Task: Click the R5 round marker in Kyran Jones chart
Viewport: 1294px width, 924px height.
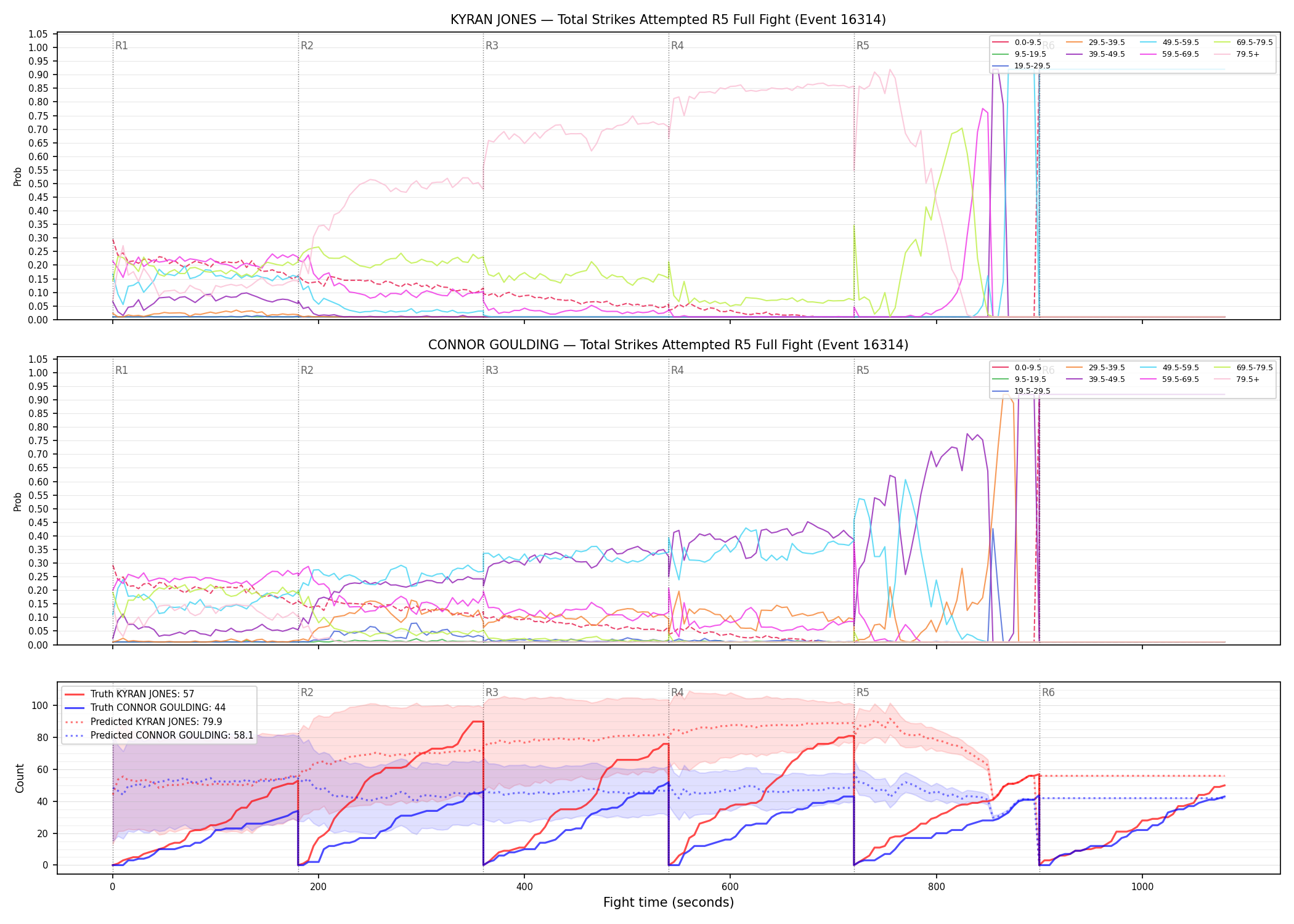Action: (x=863, y=46)
